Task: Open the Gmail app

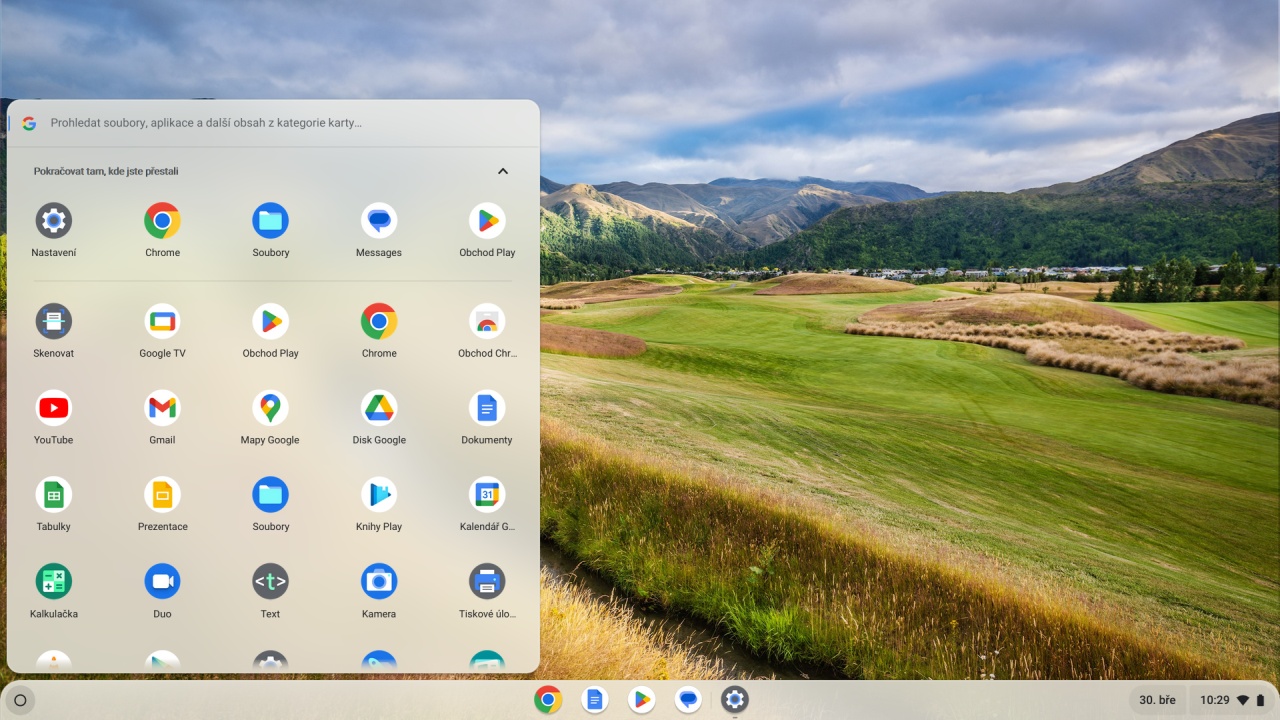Action: (x=162, y=418)
